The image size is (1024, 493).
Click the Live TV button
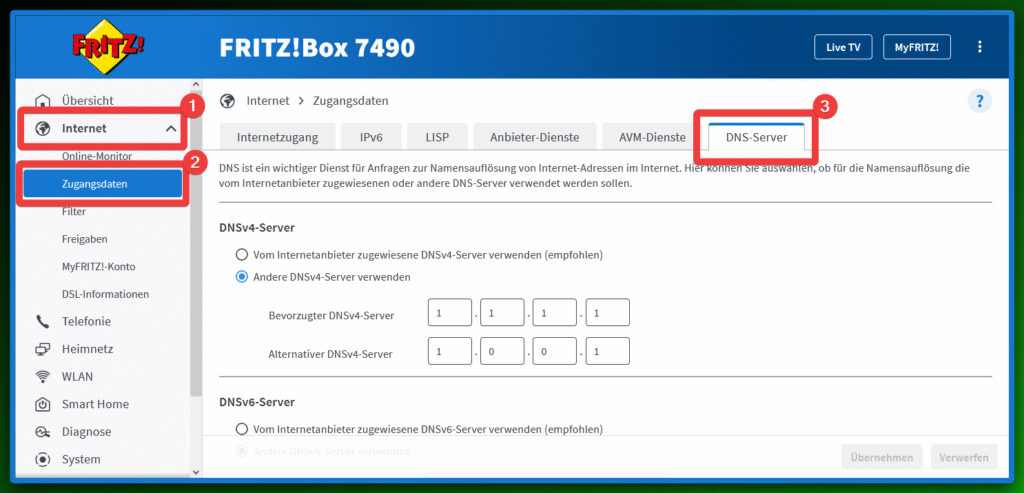842,47
